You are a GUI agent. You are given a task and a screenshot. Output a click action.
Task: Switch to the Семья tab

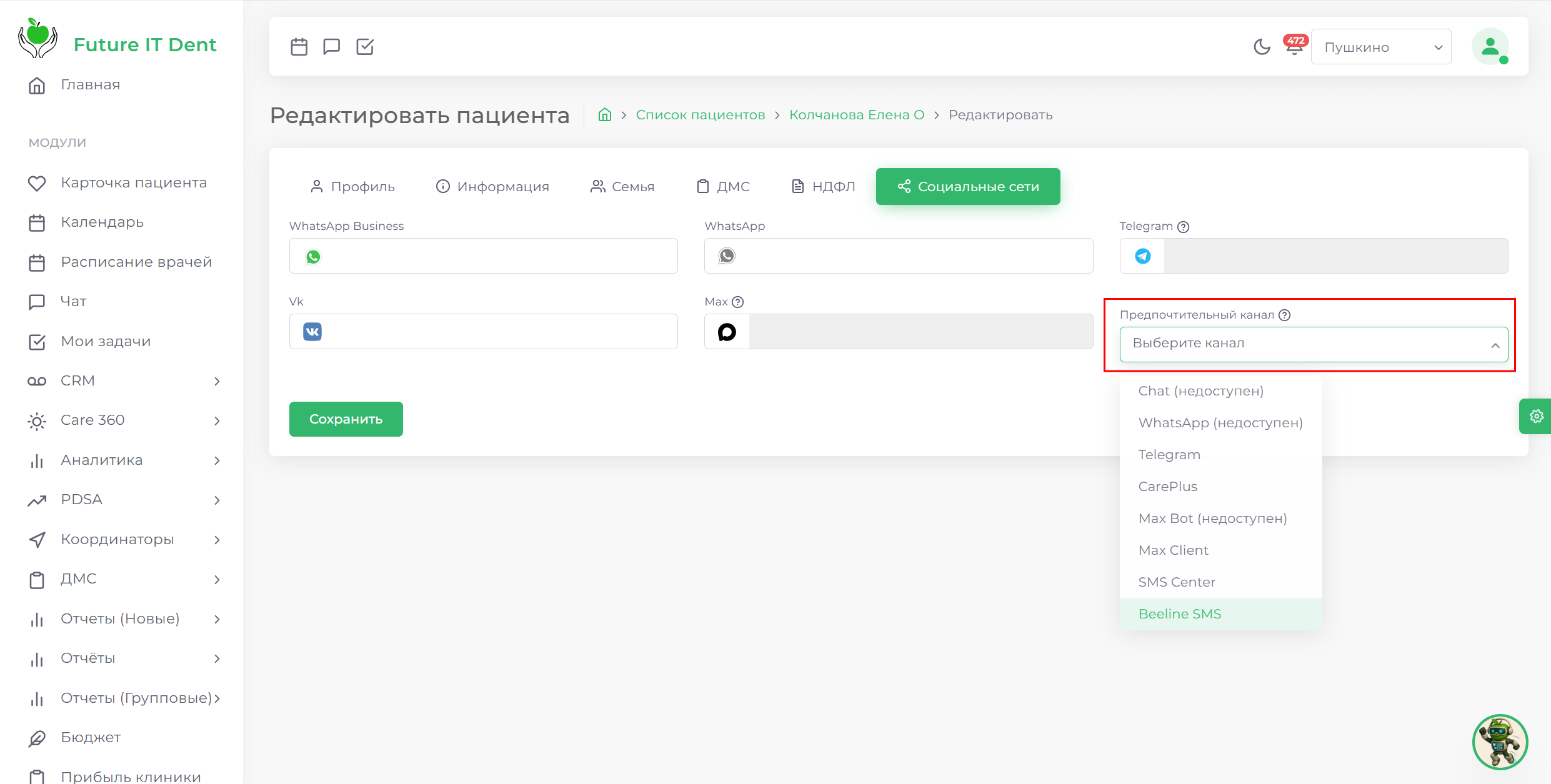[x=622, y=187]
